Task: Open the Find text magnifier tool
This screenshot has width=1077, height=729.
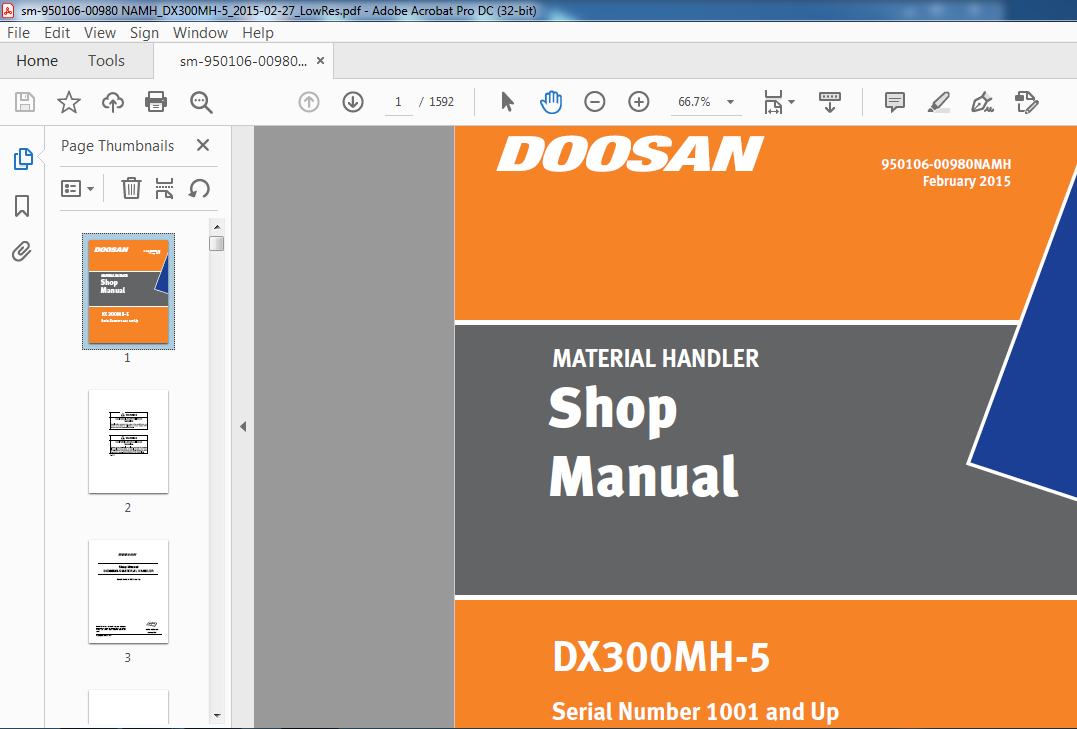Action: 201,102
